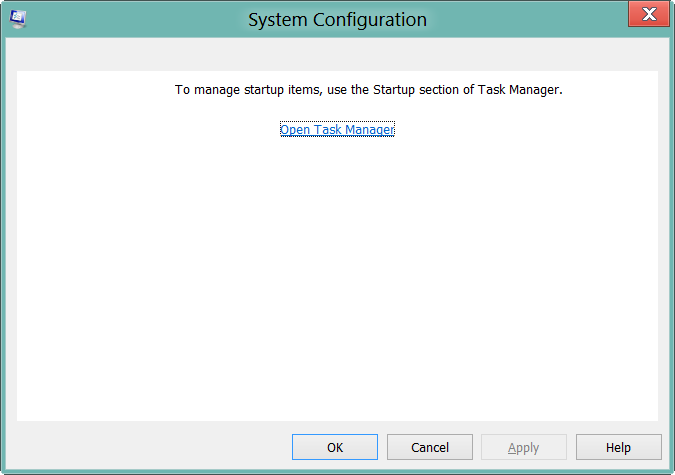Open Task Manager via the link
This screenshot has height=475, width=675.
click(337, 130)
